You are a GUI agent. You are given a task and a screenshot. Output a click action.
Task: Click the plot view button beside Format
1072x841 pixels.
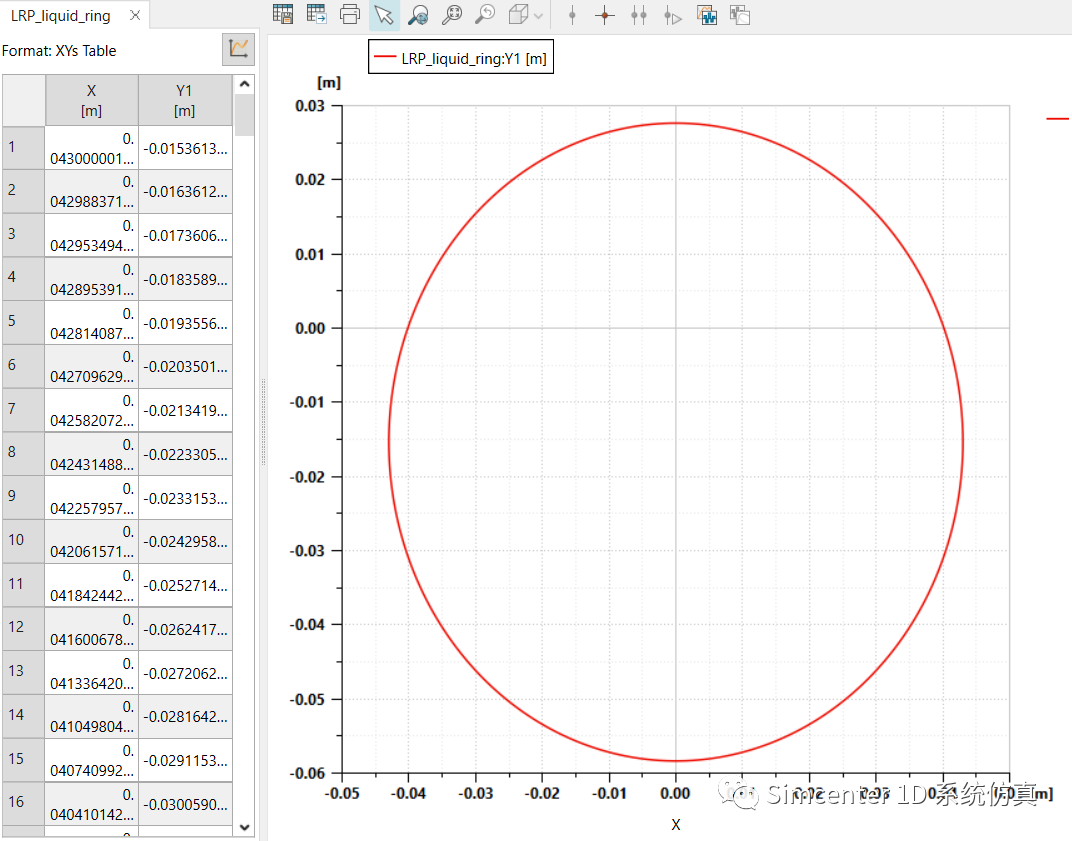[238, 49]
